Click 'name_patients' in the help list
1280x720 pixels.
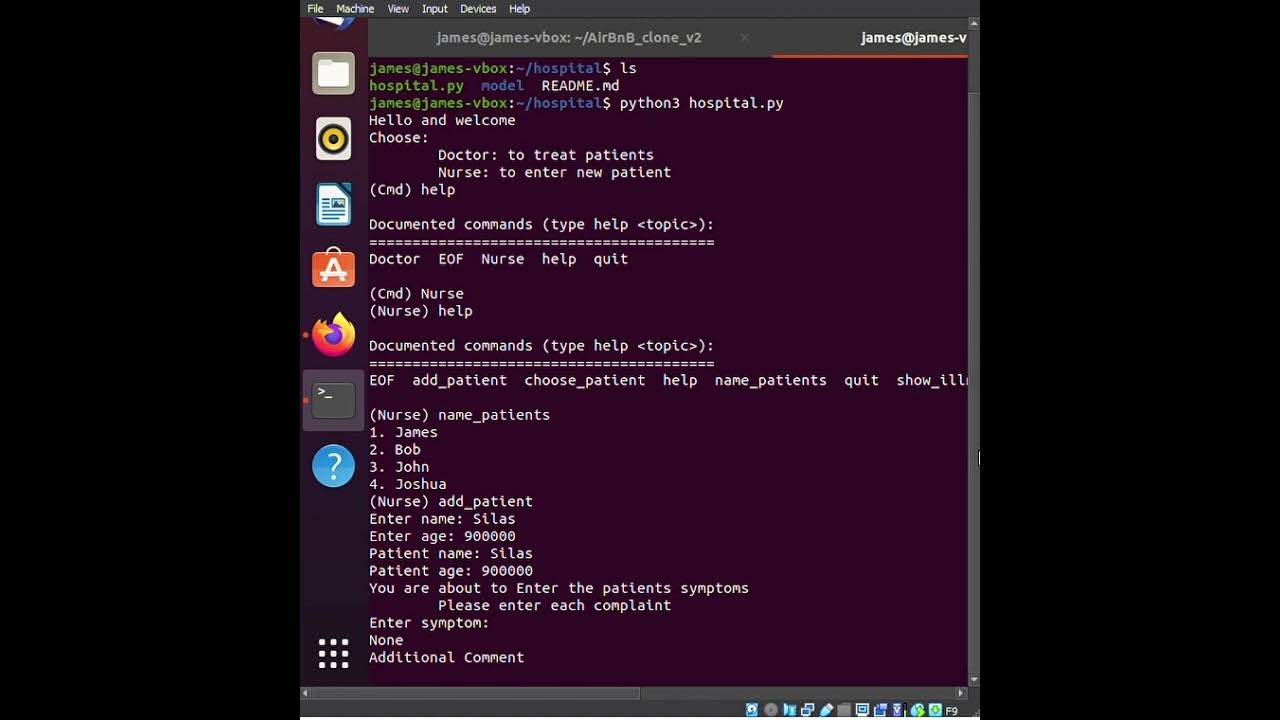tap(771, 381)
